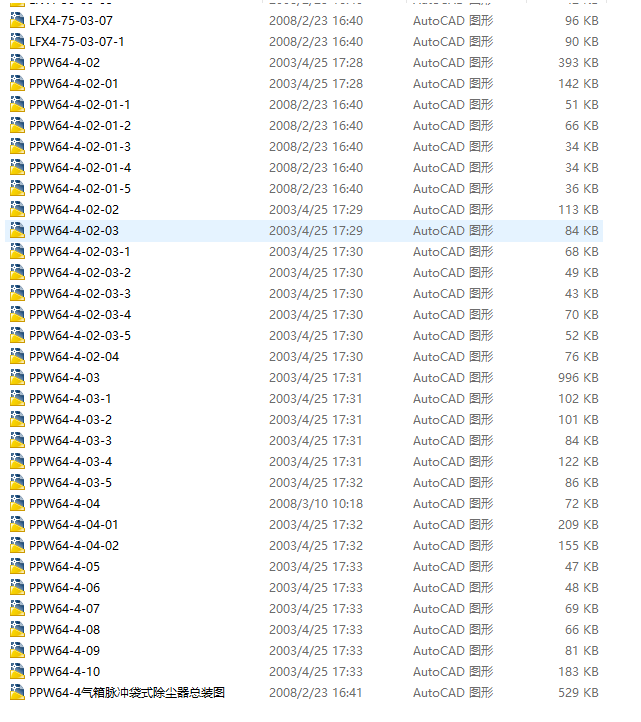Click the 113 KB size cell
Image resolution: width=641 pixels, height=722 pixels.
pos(578,210)
